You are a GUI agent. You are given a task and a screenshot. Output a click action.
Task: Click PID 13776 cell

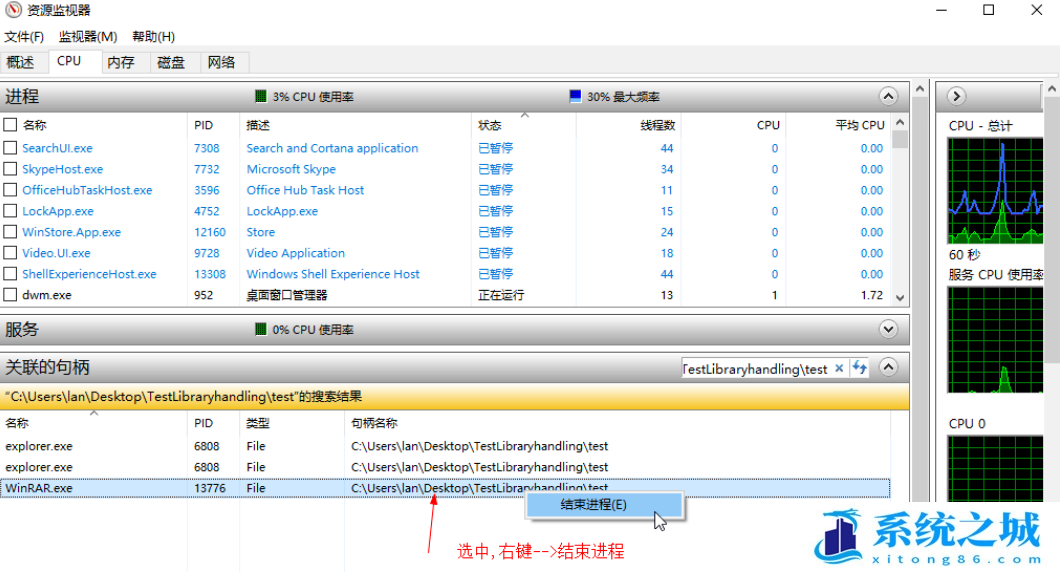click(x=210, y=487)
